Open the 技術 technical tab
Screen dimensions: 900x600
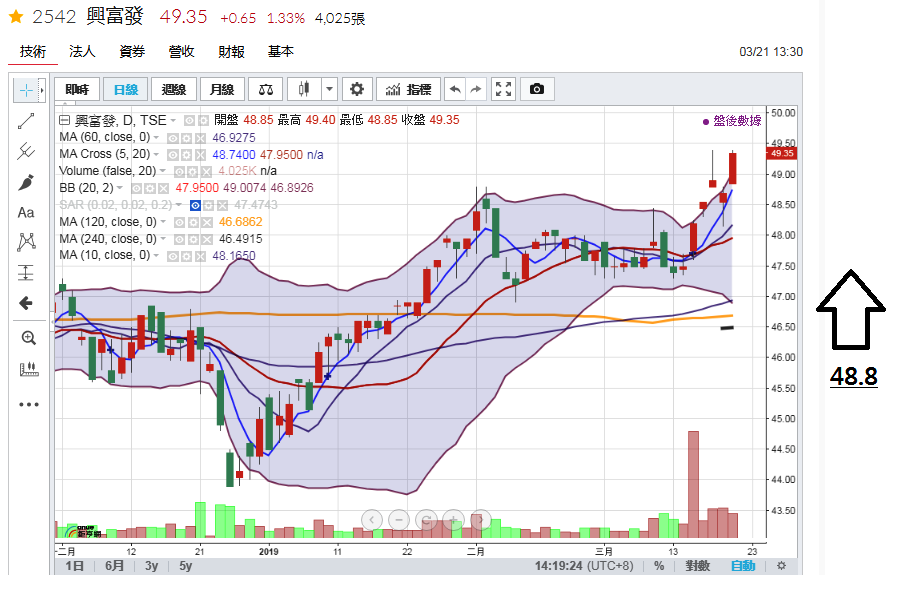pos(33,52)
